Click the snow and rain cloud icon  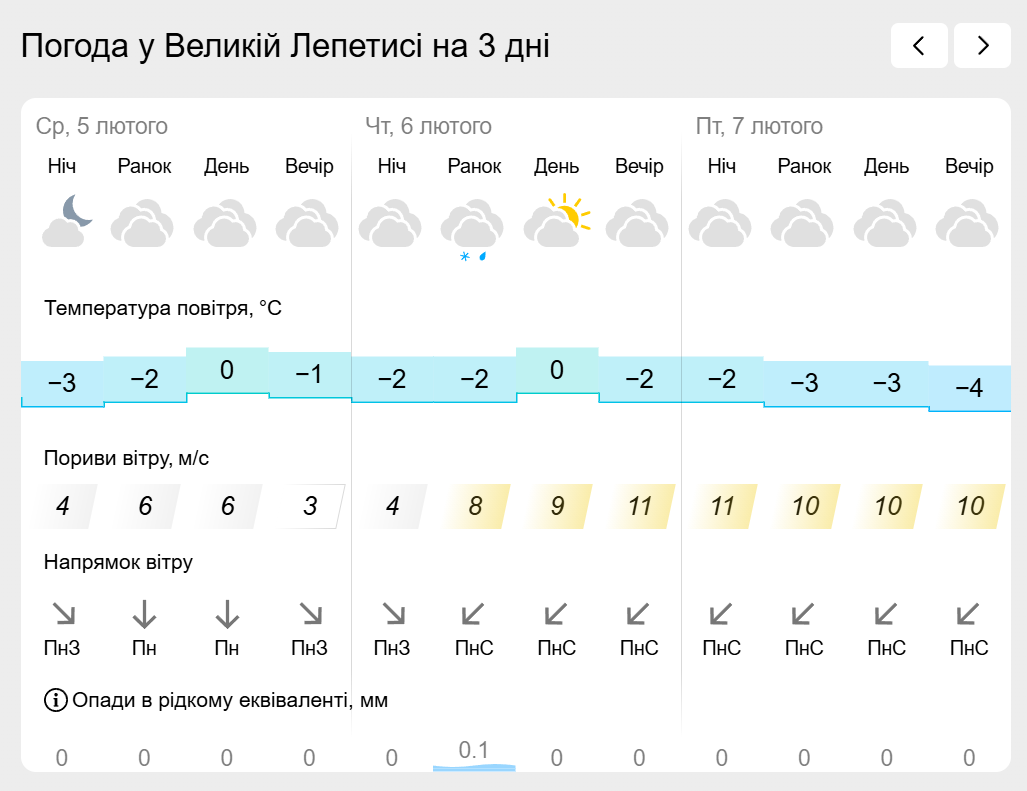(x=472, y=230)
